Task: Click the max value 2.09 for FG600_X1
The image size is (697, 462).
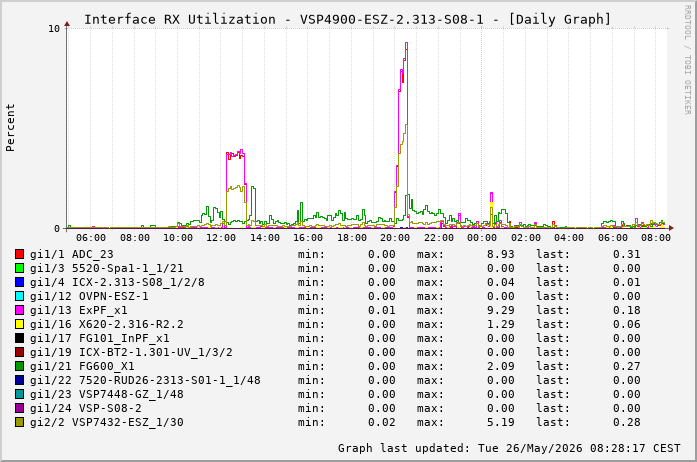Action: pos(501,366)
